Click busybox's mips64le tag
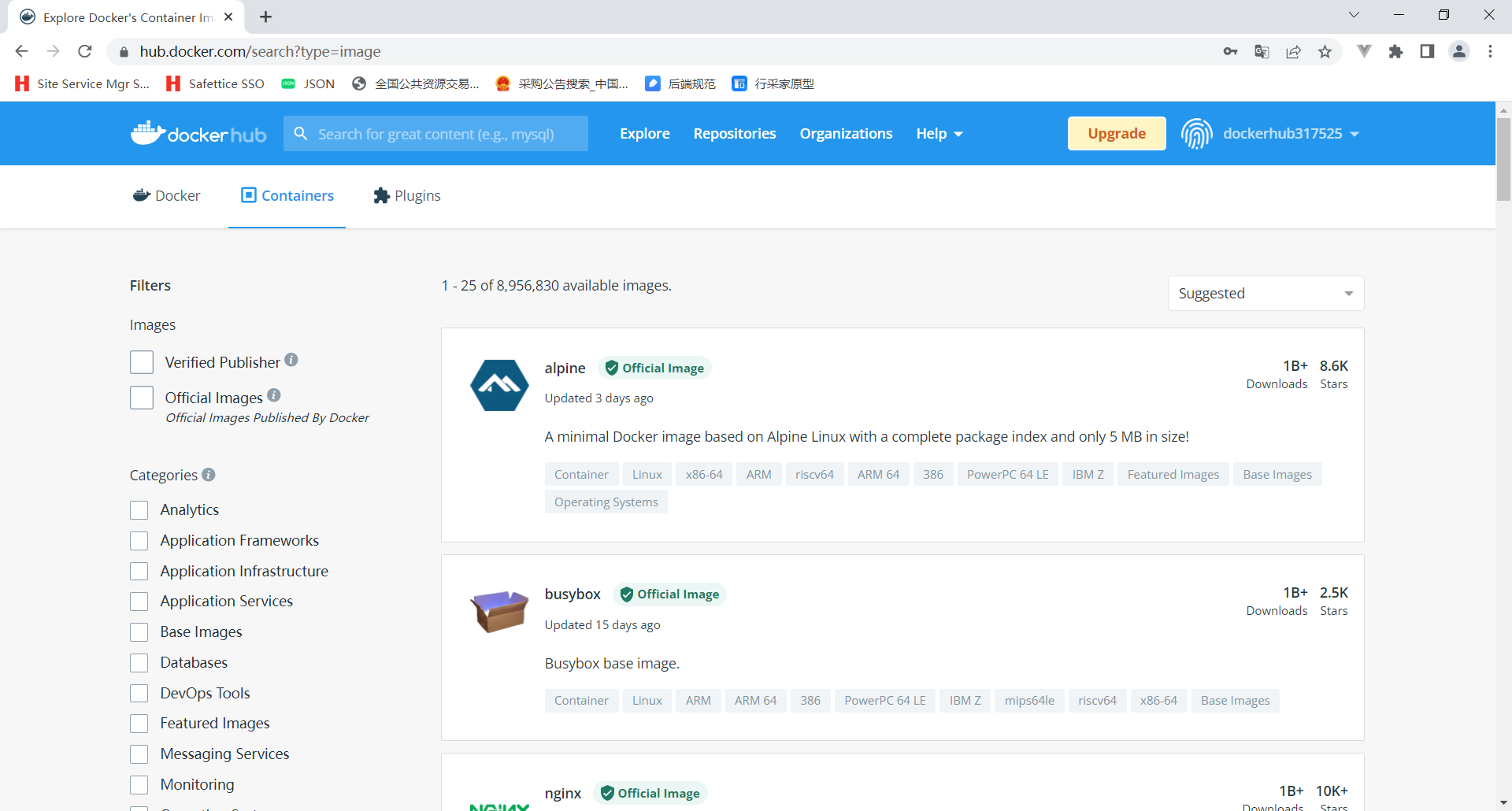This screenshot has width=1512, height=811. click(1029, 700)
